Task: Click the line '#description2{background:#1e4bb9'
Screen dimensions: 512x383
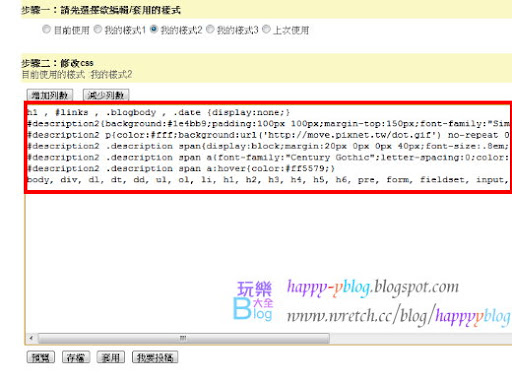Action: point(269,124)
